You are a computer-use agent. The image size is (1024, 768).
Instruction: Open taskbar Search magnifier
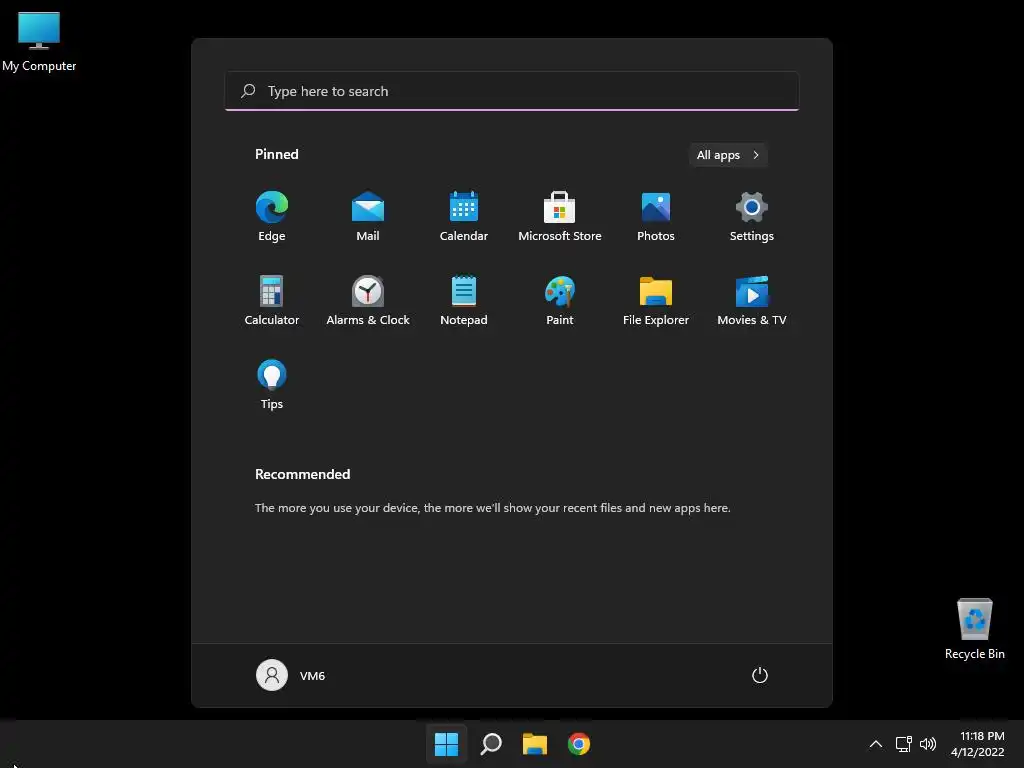click(x=491, y=744)
